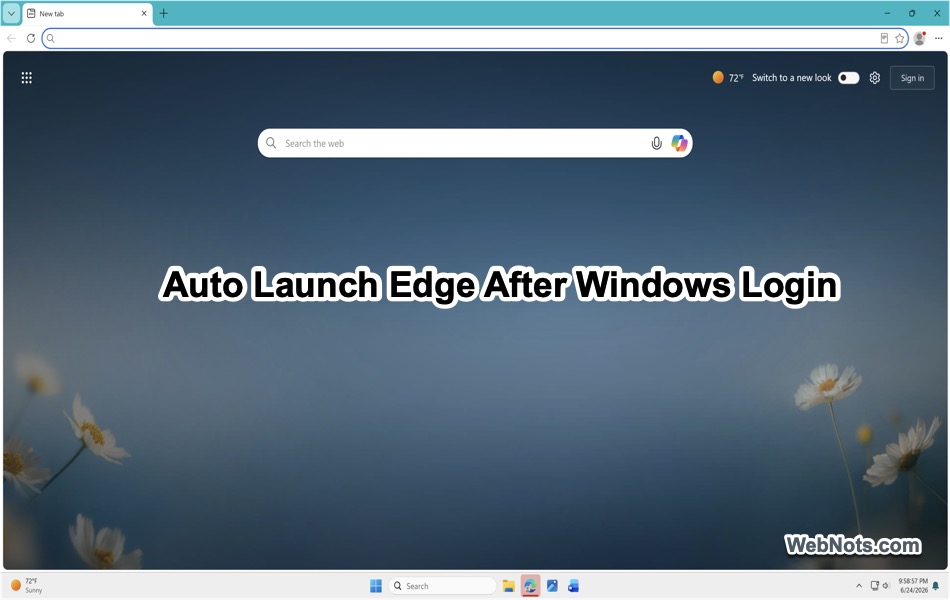Viewport: 950px width, 600px height.
Task: Open the apps grid launcher
Action: [27, 78]
